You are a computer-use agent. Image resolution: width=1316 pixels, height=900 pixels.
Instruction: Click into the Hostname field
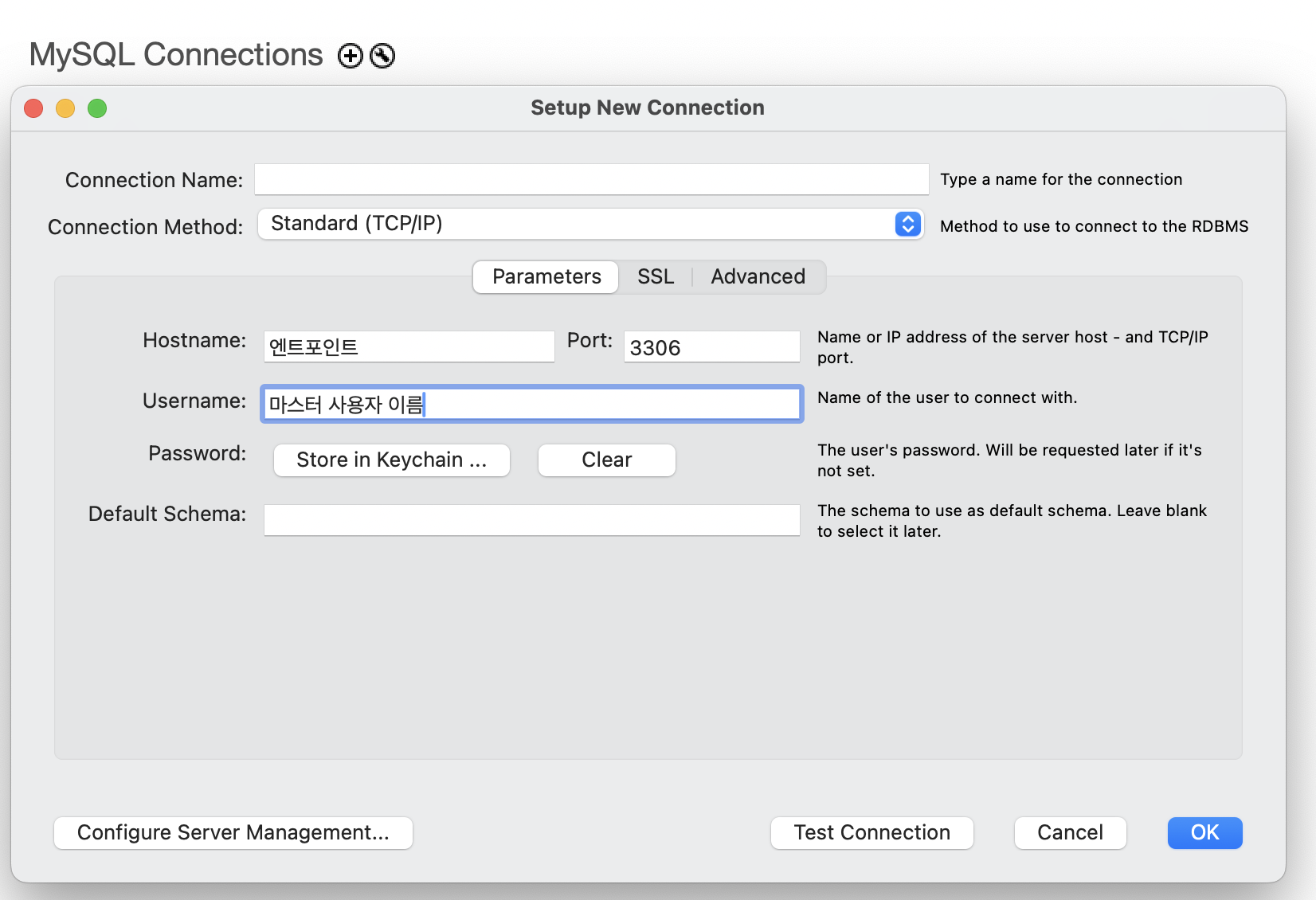click(x=409, y=347)
